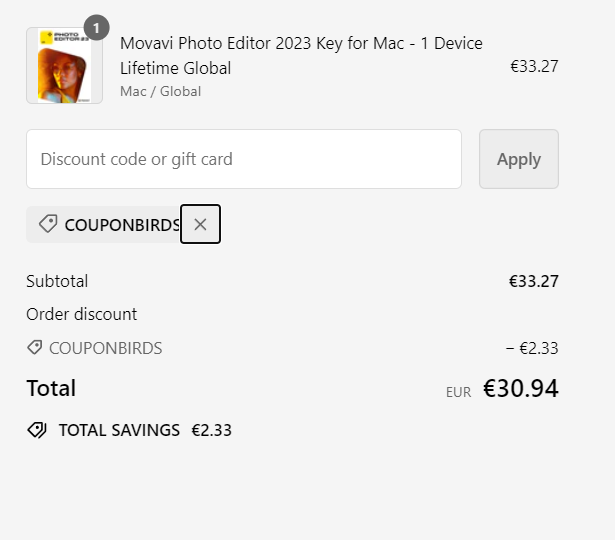Viewport: 615px width, 540px height.
Task: Click the COUPONBIRDS chip label
Action: [x=122, y=225]
